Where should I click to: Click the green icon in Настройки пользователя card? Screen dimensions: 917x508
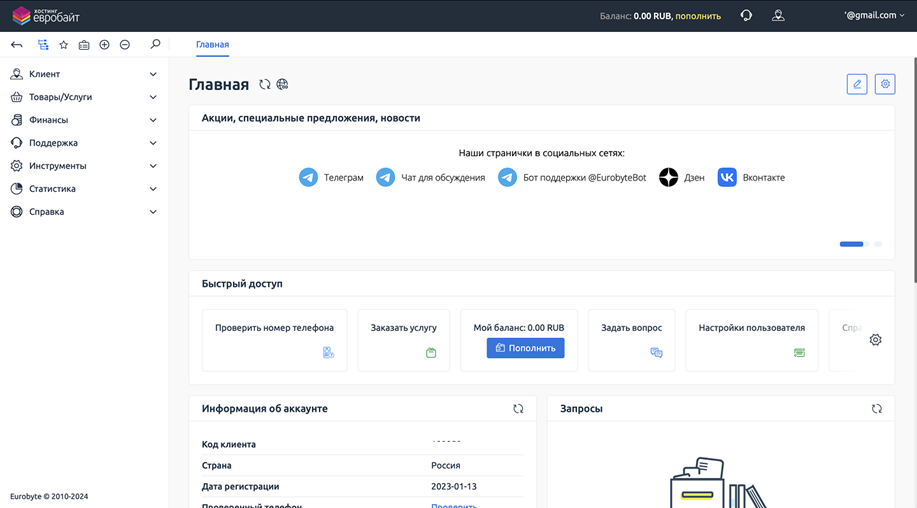(799, 353)
